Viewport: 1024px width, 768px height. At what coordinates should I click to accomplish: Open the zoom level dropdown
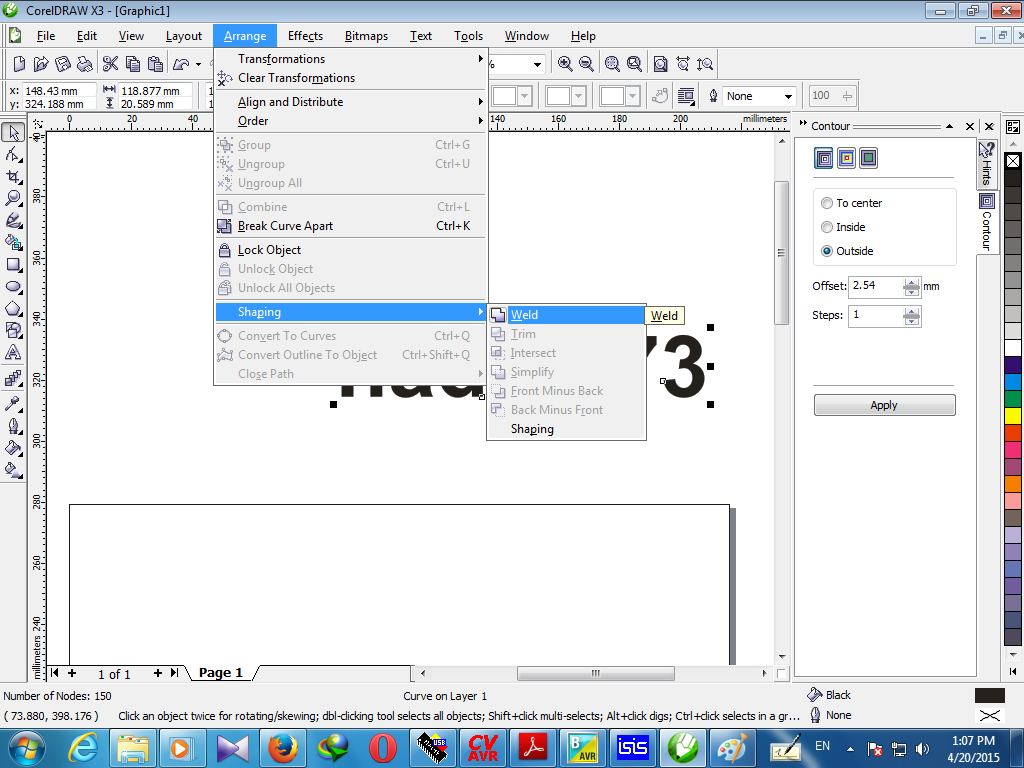pyautogui.click(x=537, y=64)
